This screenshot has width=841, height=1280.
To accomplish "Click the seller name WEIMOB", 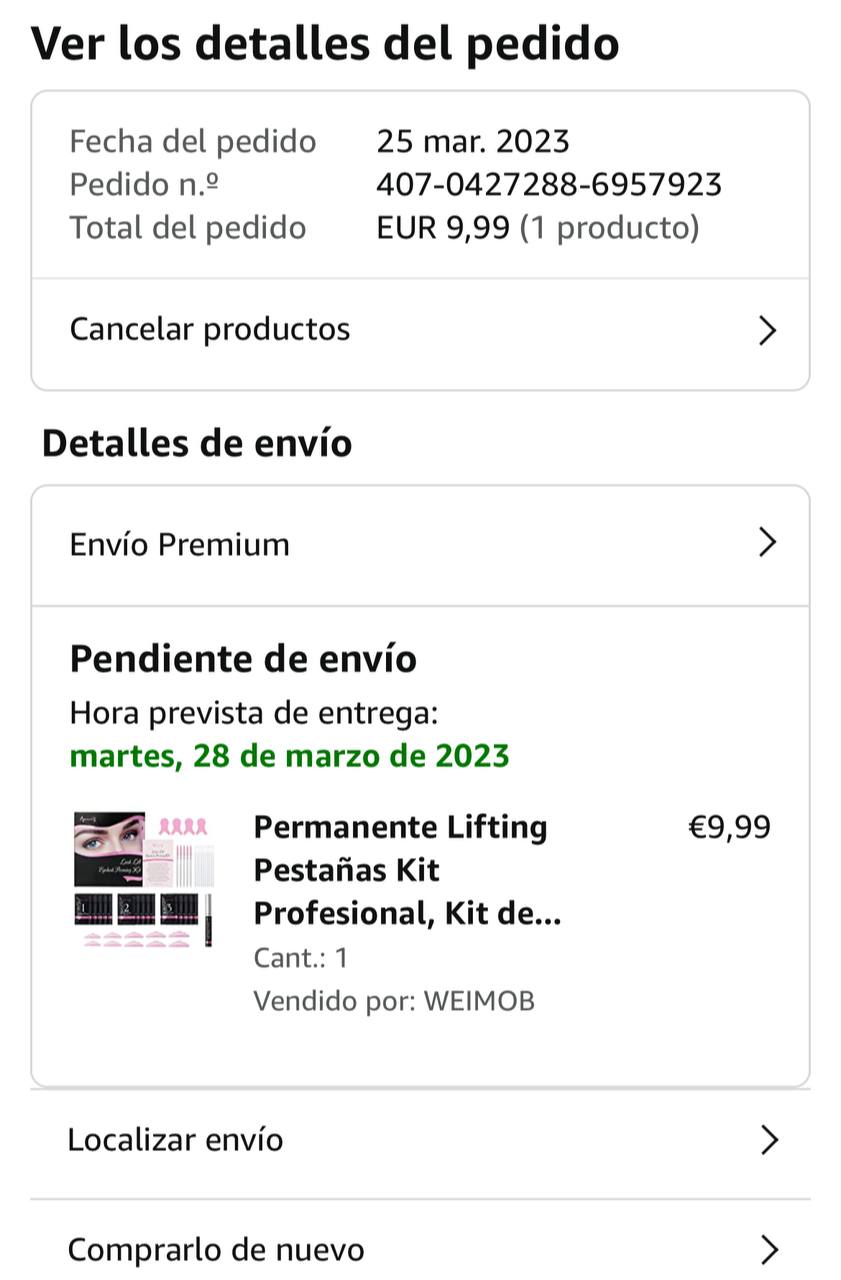I will 479,1001.
